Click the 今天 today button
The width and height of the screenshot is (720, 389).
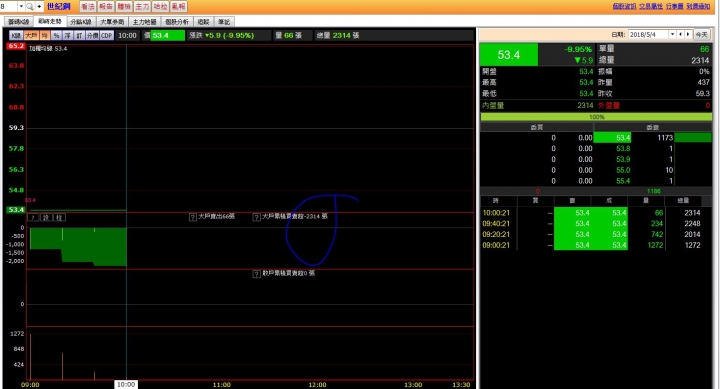701,34
